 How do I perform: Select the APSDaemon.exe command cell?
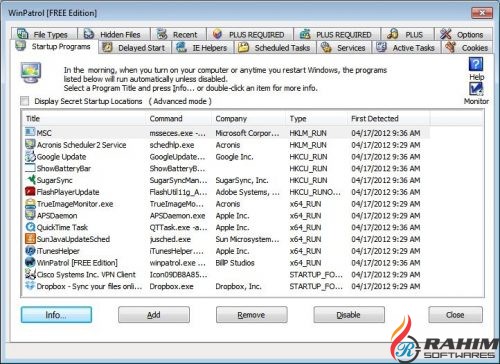[177, 216]
